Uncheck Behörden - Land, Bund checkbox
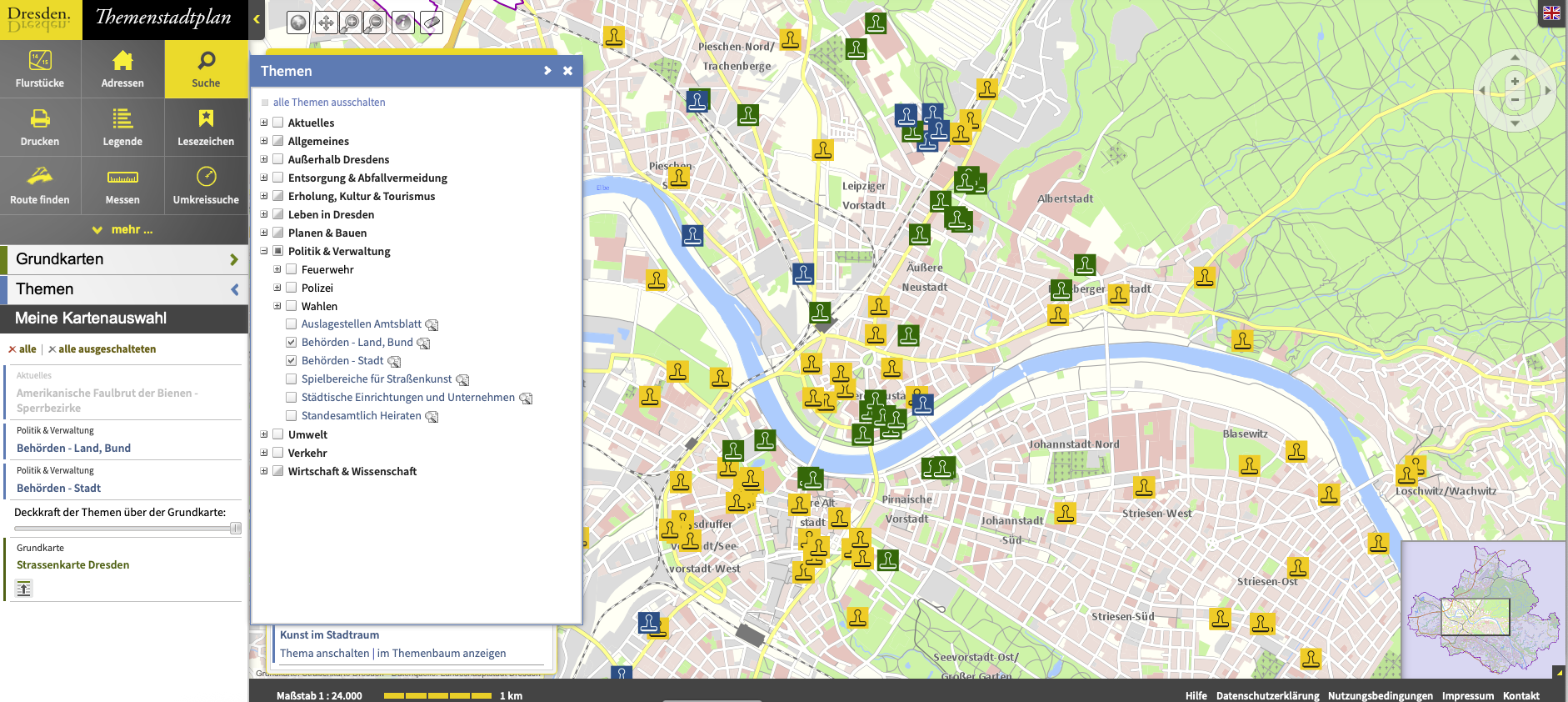 [292, 343]
